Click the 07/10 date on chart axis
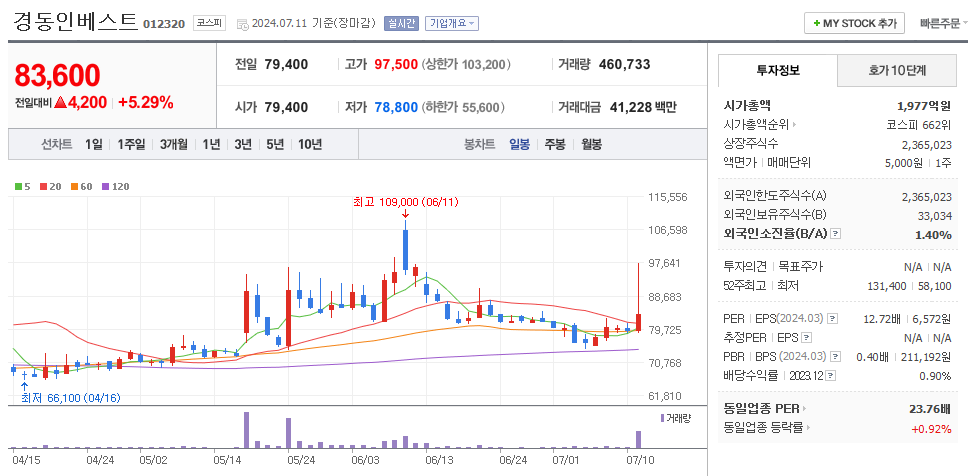The height and width of the screenshot is (476, 973). pos(642,460)
